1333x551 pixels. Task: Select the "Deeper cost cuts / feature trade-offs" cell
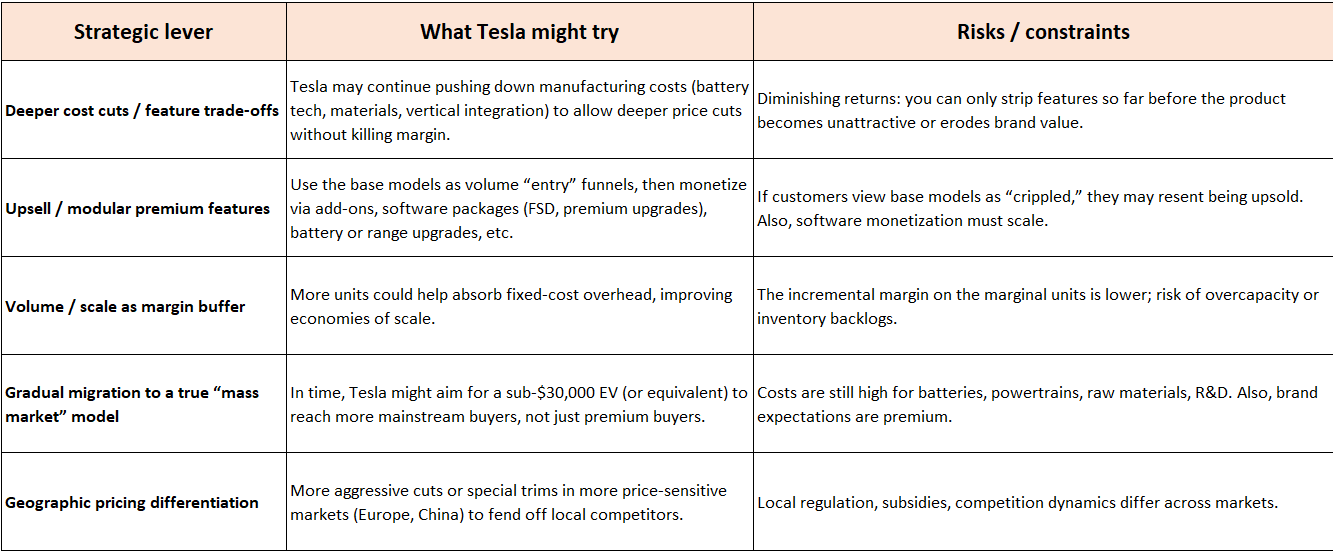point(143,111)
